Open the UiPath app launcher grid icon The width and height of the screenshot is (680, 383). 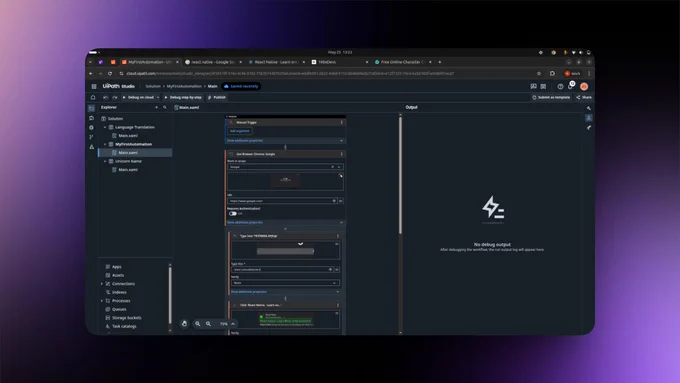point(94,86)
